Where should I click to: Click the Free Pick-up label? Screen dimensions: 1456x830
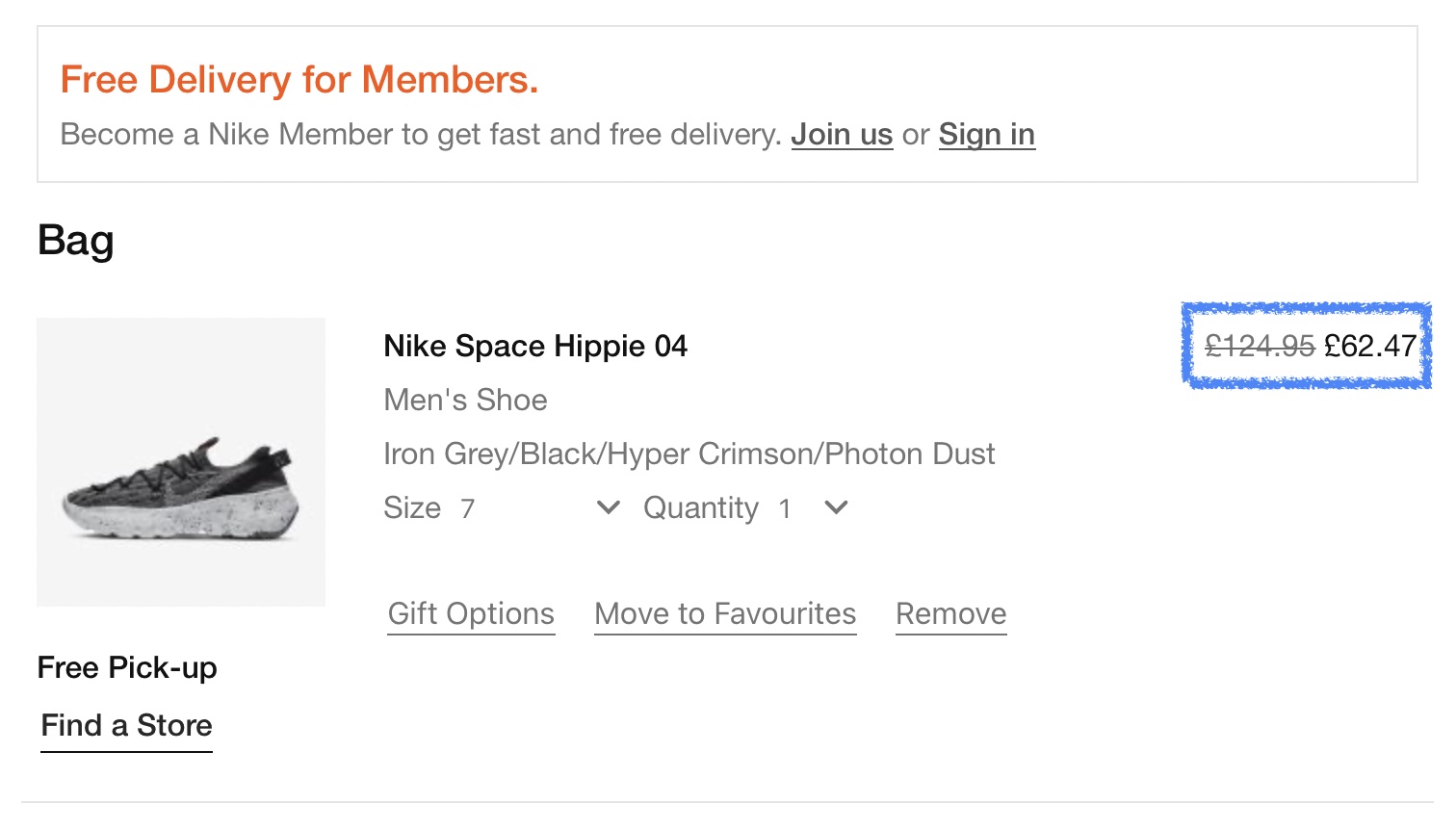pos(127,668)
